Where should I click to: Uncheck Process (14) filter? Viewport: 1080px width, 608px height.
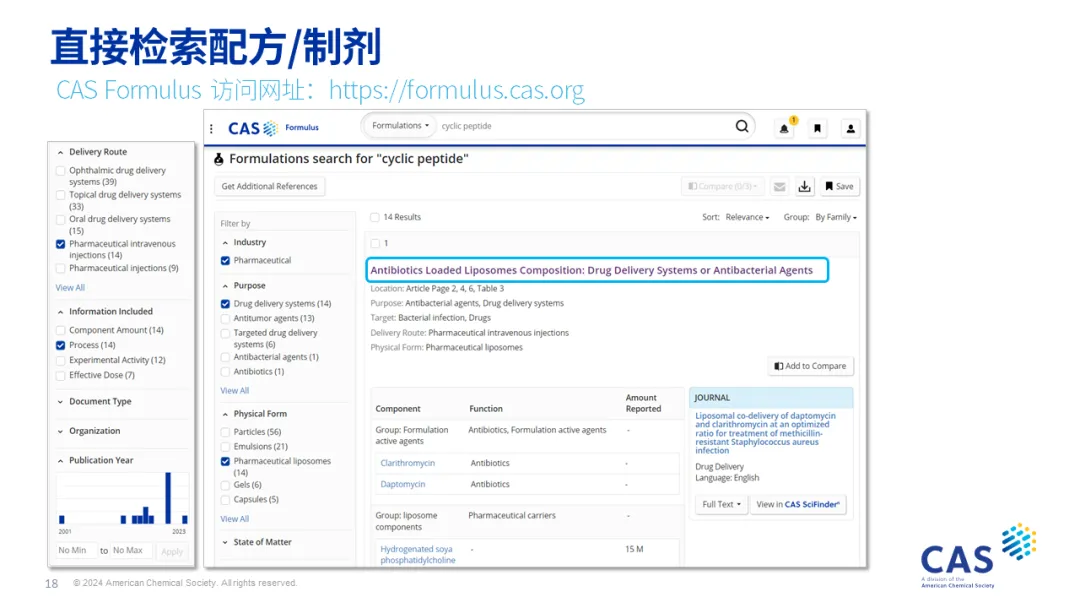61,346
